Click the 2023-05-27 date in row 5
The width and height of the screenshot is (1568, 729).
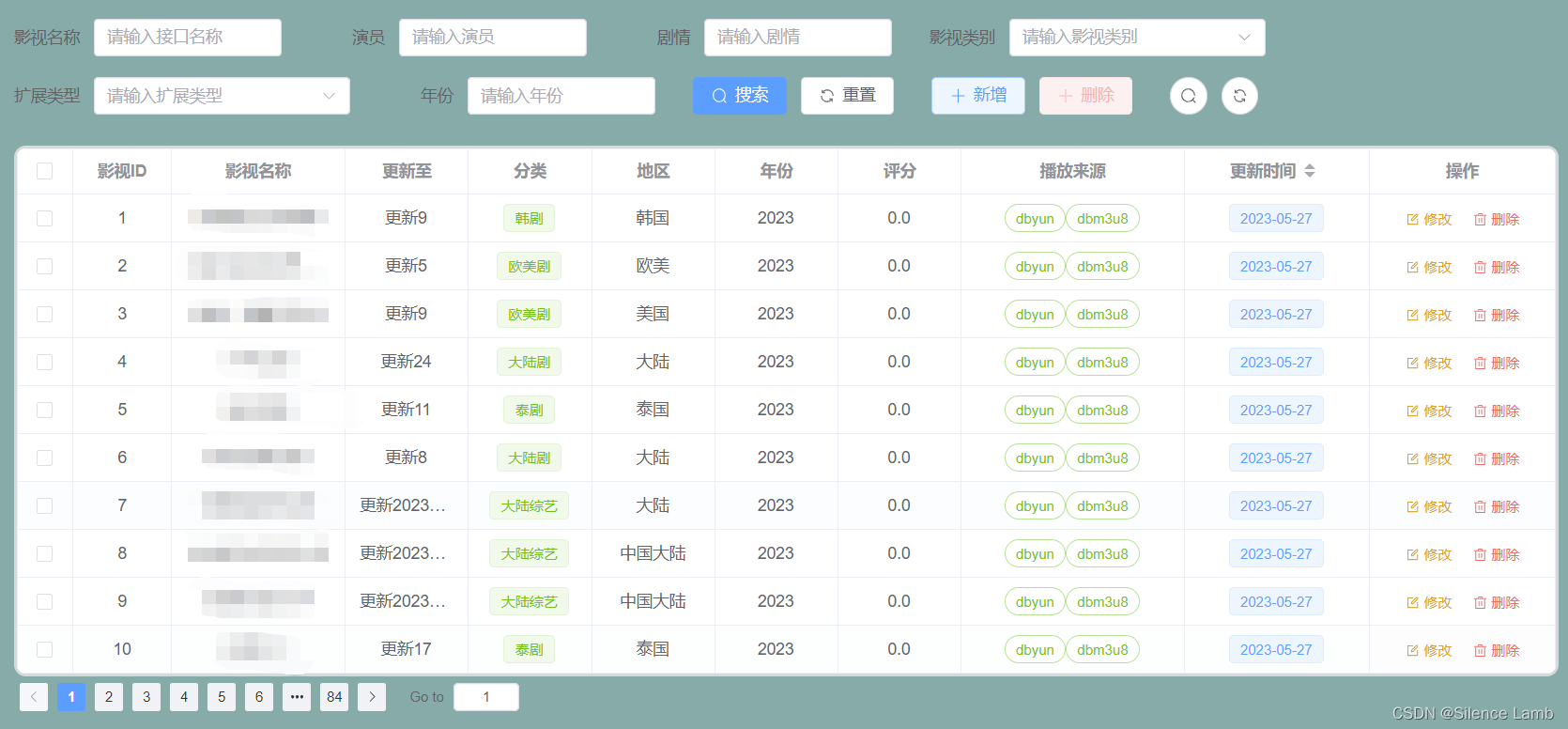tap(1276, 410)
